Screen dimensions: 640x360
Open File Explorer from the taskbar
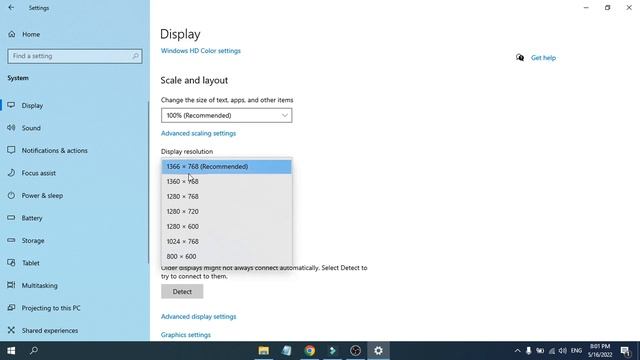click(x=264, y=351)
